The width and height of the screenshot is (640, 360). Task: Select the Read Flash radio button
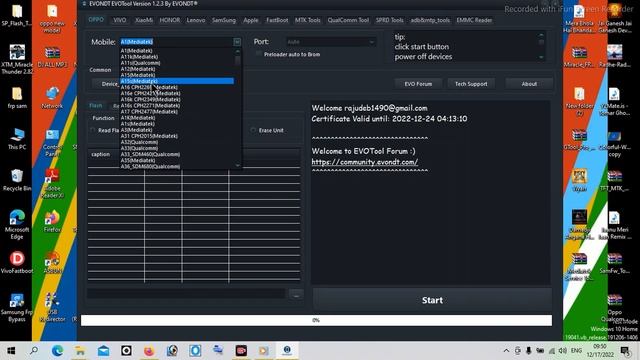[93, 130]
